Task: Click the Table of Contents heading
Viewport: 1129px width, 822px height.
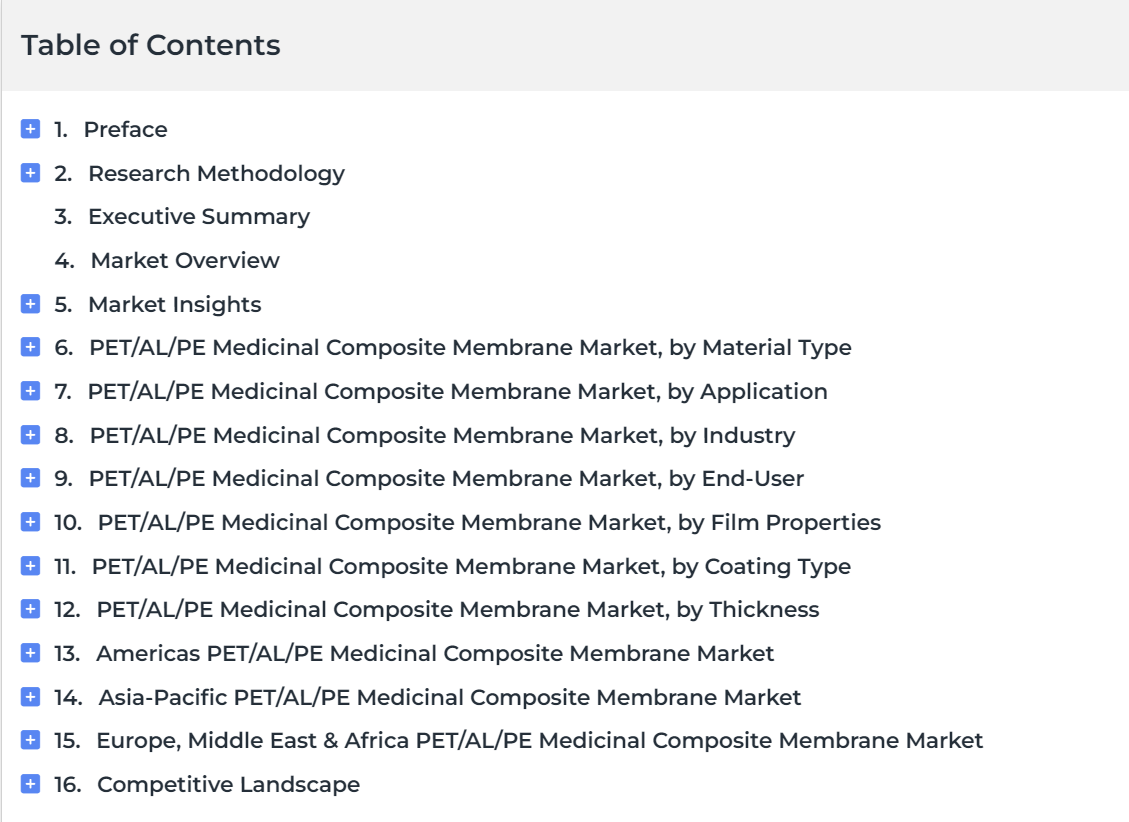Action: (x=151, y=45)
